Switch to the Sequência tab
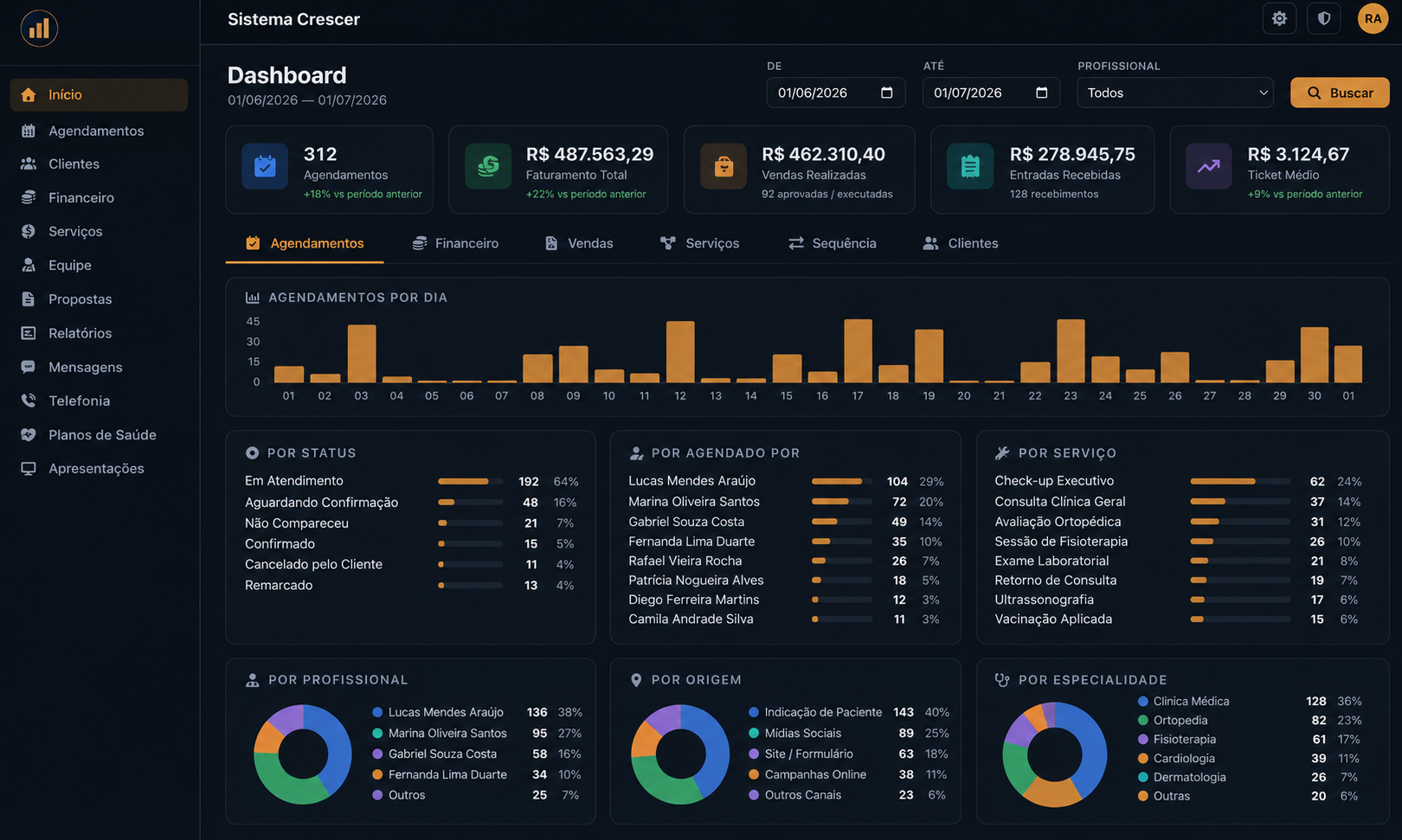 coord(833,244)
